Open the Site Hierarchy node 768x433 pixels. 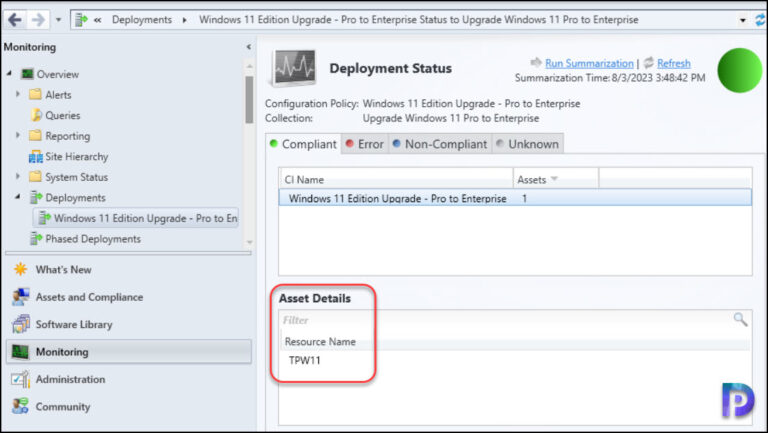pos(76,157)
